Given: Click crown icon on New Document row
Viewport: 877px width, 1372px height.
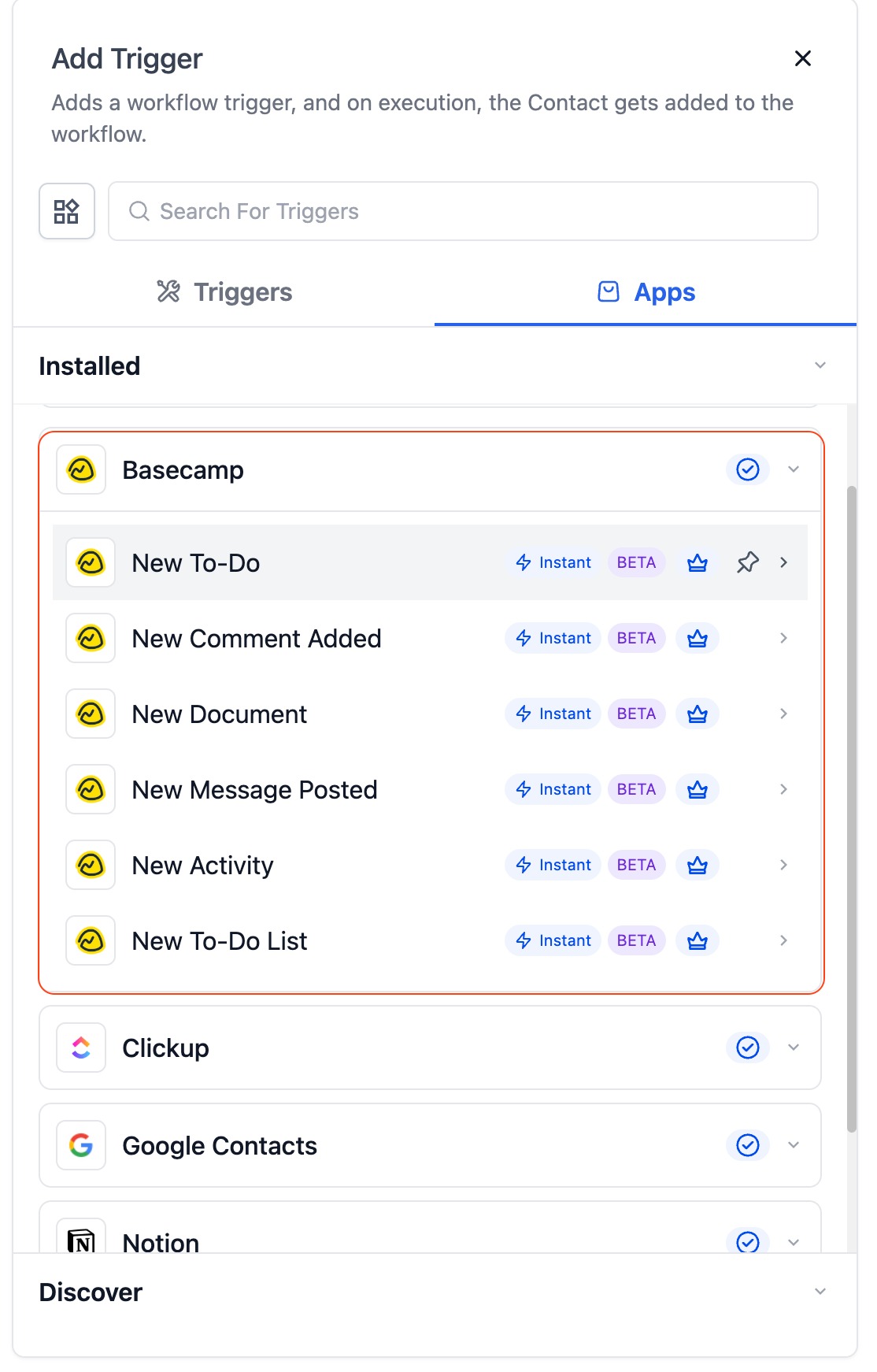Looking at the screenshot, I should (698, 714).
